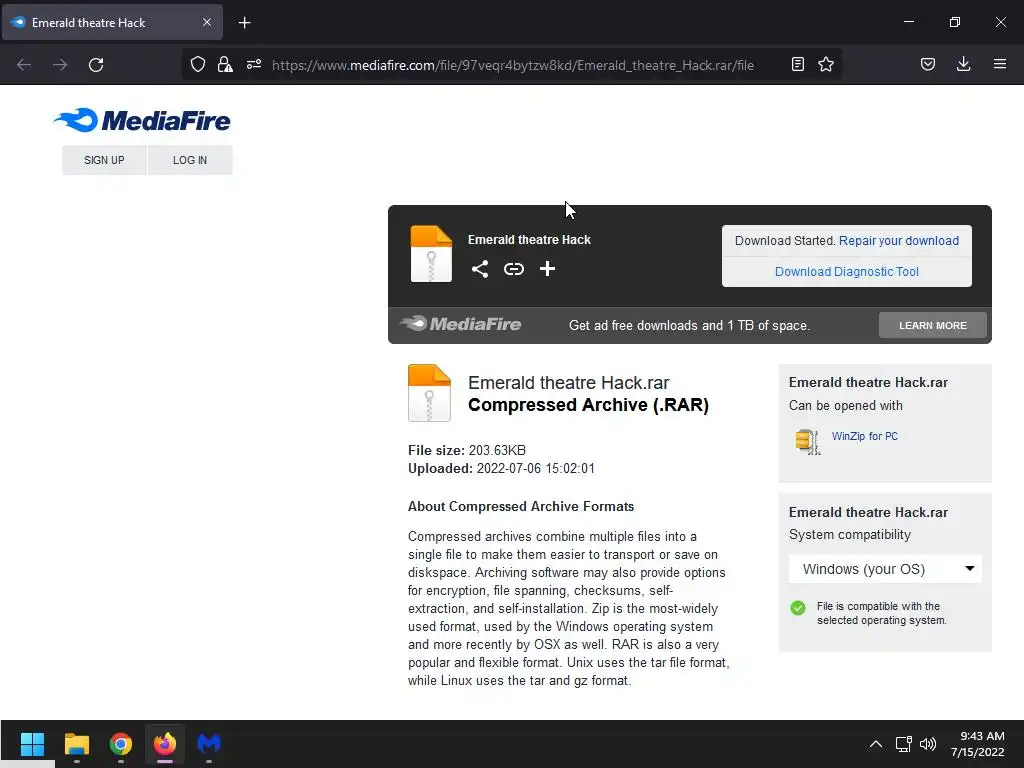Click the 'Emerald theatre Hack.rar' file name heading
This screenshot has width=1024, height=768.
pyautogui.click(x=568, y=382)
